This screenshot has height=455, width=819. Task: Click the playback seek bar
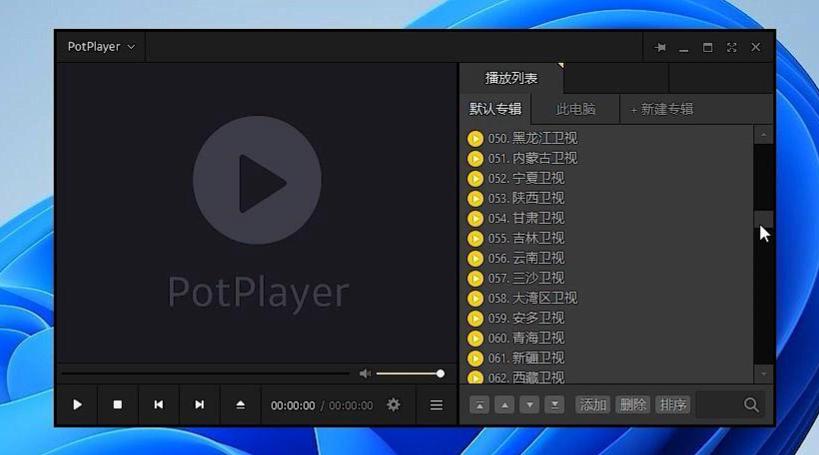point(205,374)
